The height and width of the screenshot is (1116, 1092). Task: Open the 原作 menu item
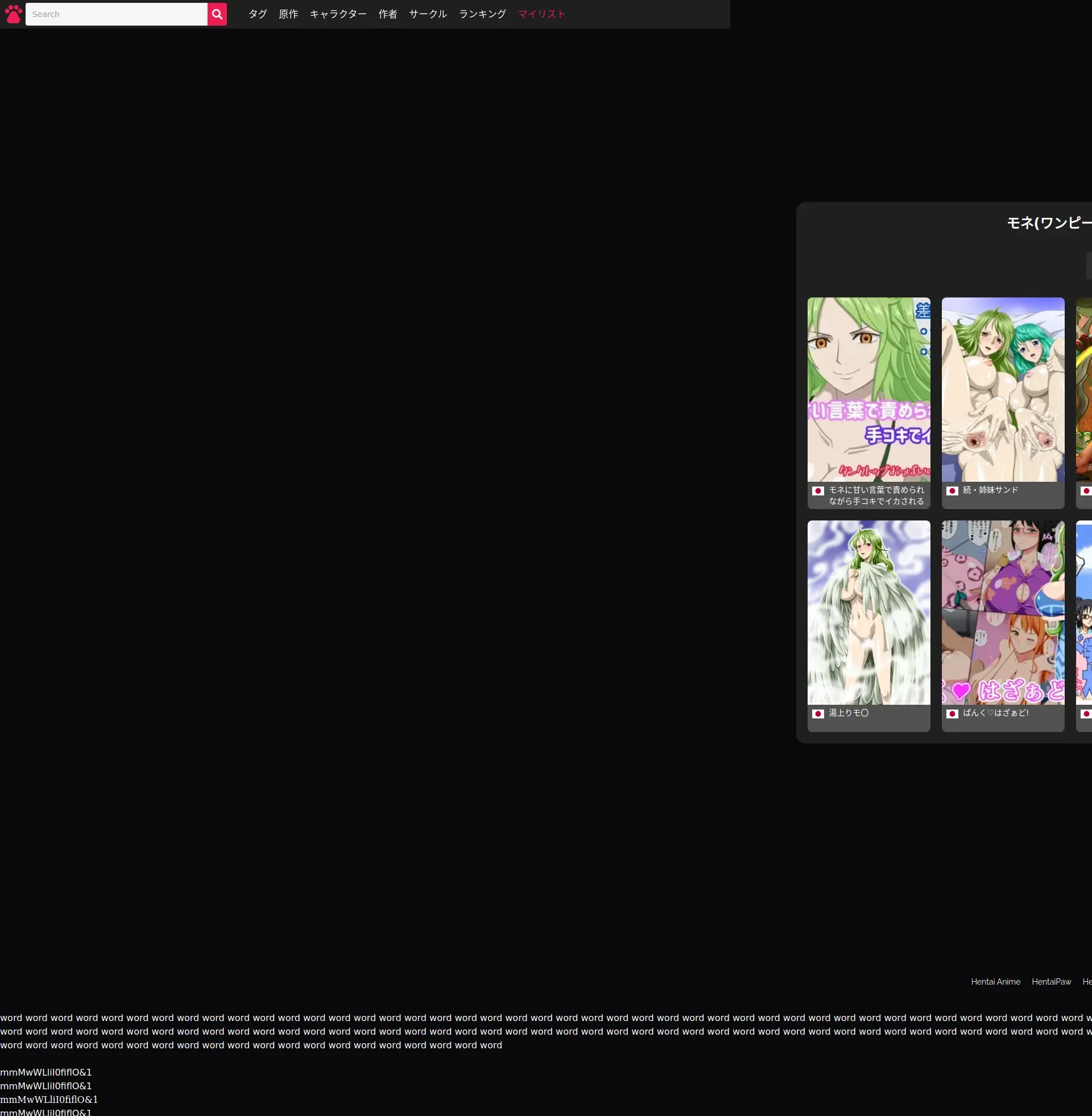(x=288, y=14)
